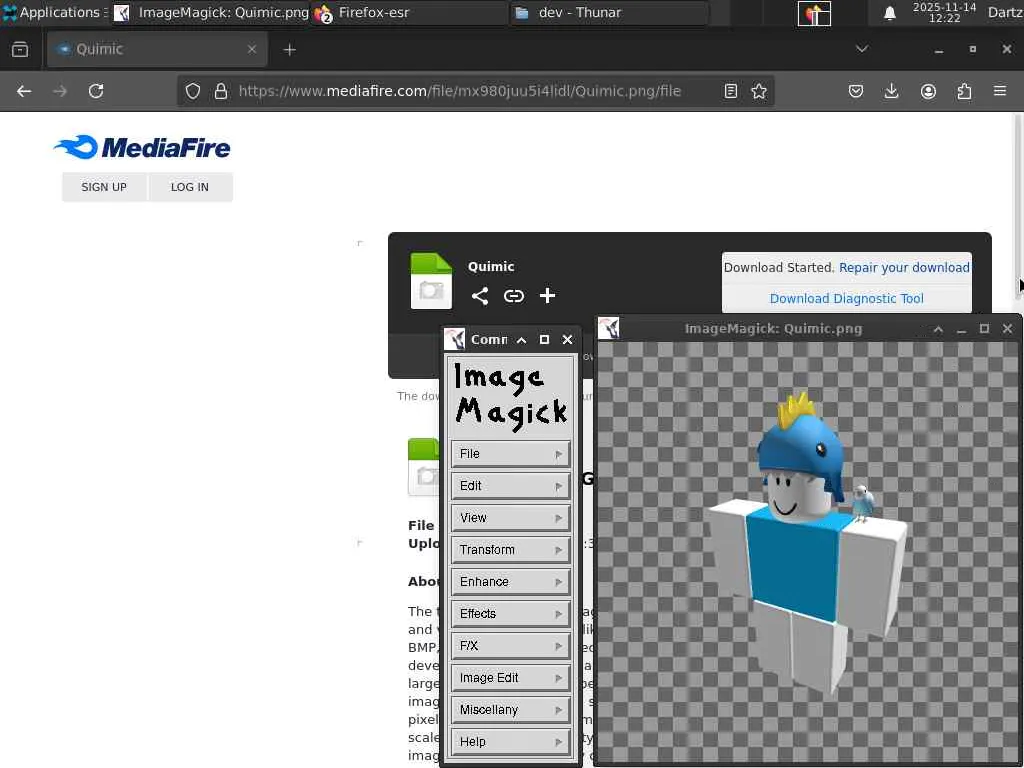
Task: Share the Quimic file
Action: coord(480,296)
